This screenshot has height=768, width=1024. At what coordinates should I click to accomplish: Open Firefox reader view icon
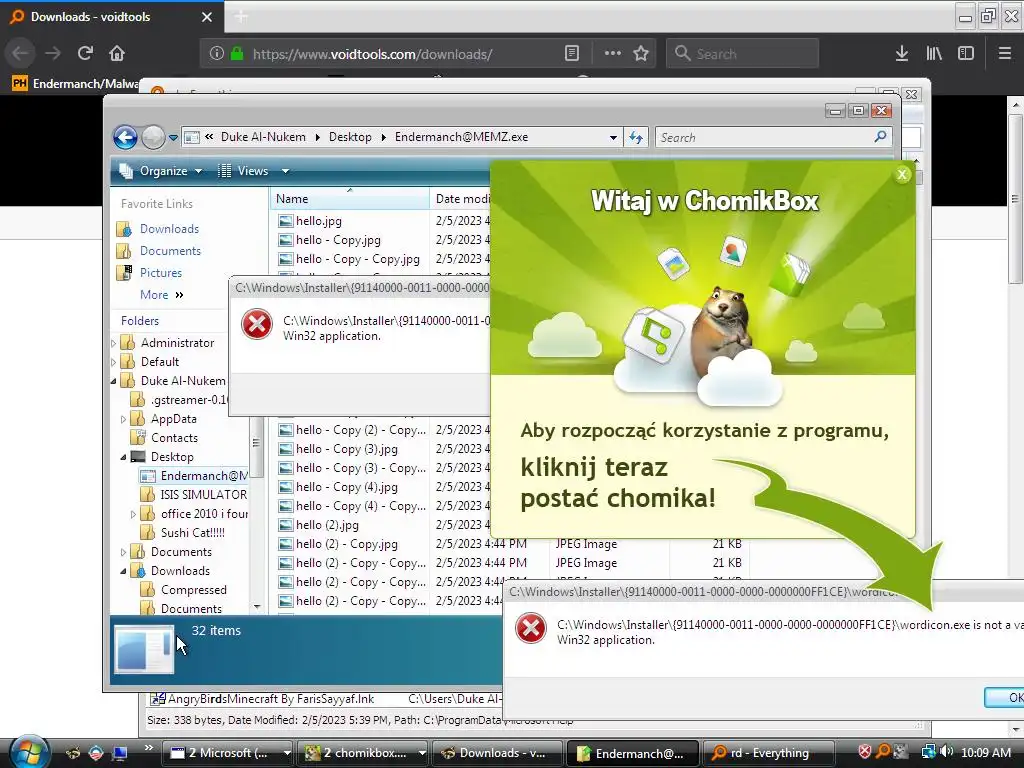click(571, 53)
